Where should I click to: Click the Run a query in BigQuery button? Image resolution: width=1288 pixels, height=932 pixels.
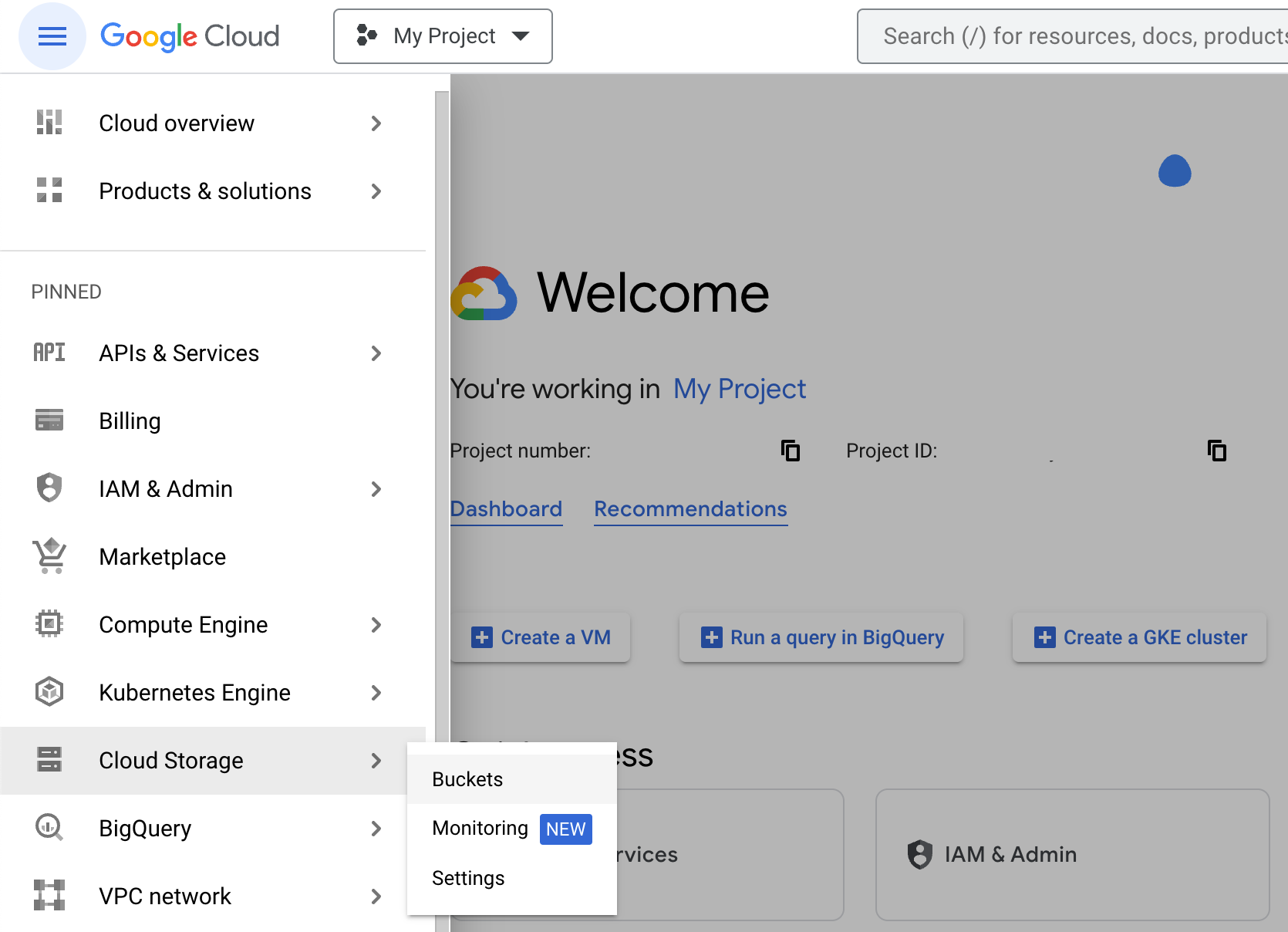pos(821,637)
